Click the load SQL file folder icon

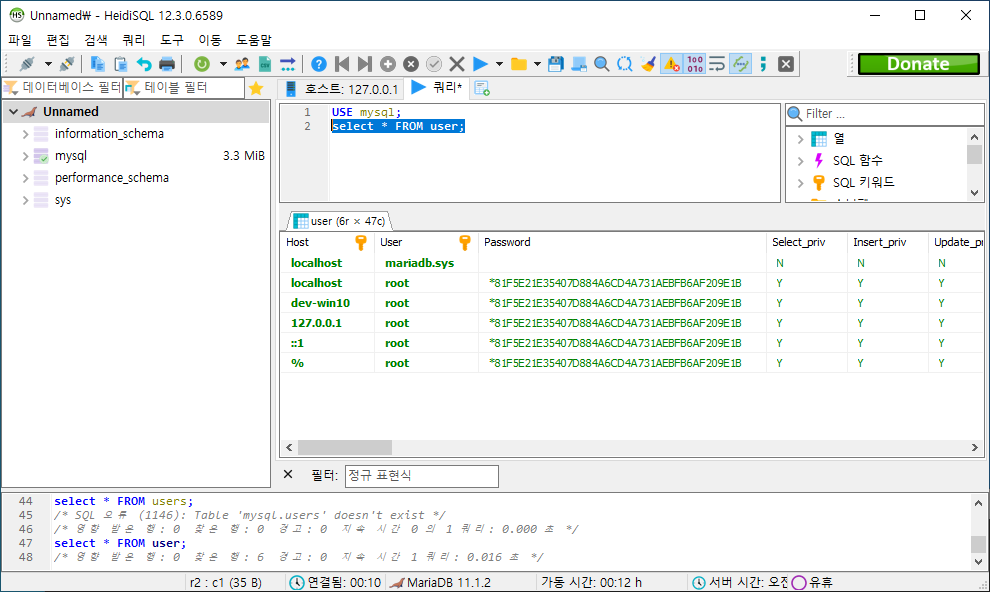[518, 64]
